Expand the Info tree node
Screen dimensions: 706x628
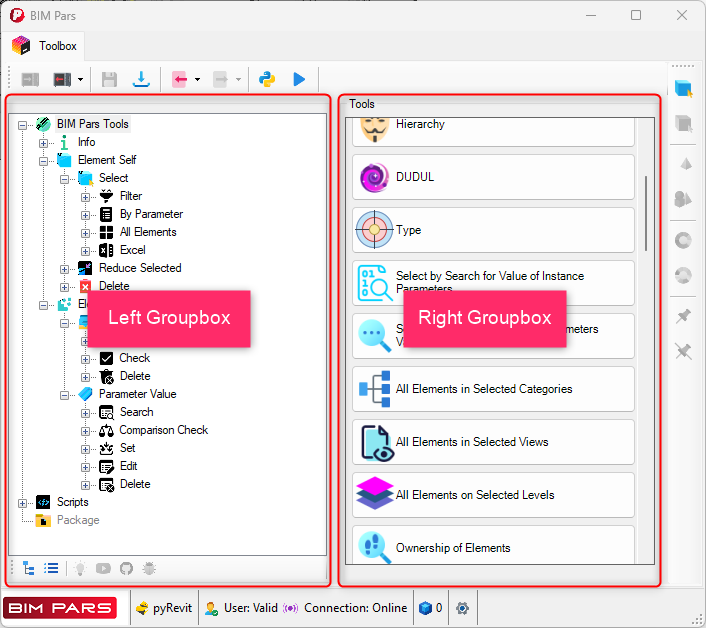(44, 142)
